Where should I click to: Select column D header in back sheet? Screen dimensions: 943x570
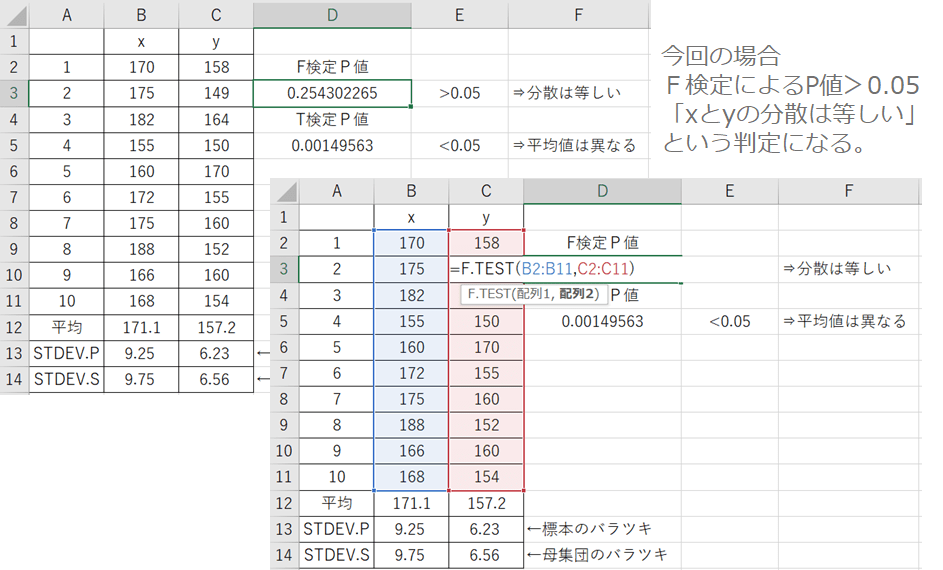(332, 15)
